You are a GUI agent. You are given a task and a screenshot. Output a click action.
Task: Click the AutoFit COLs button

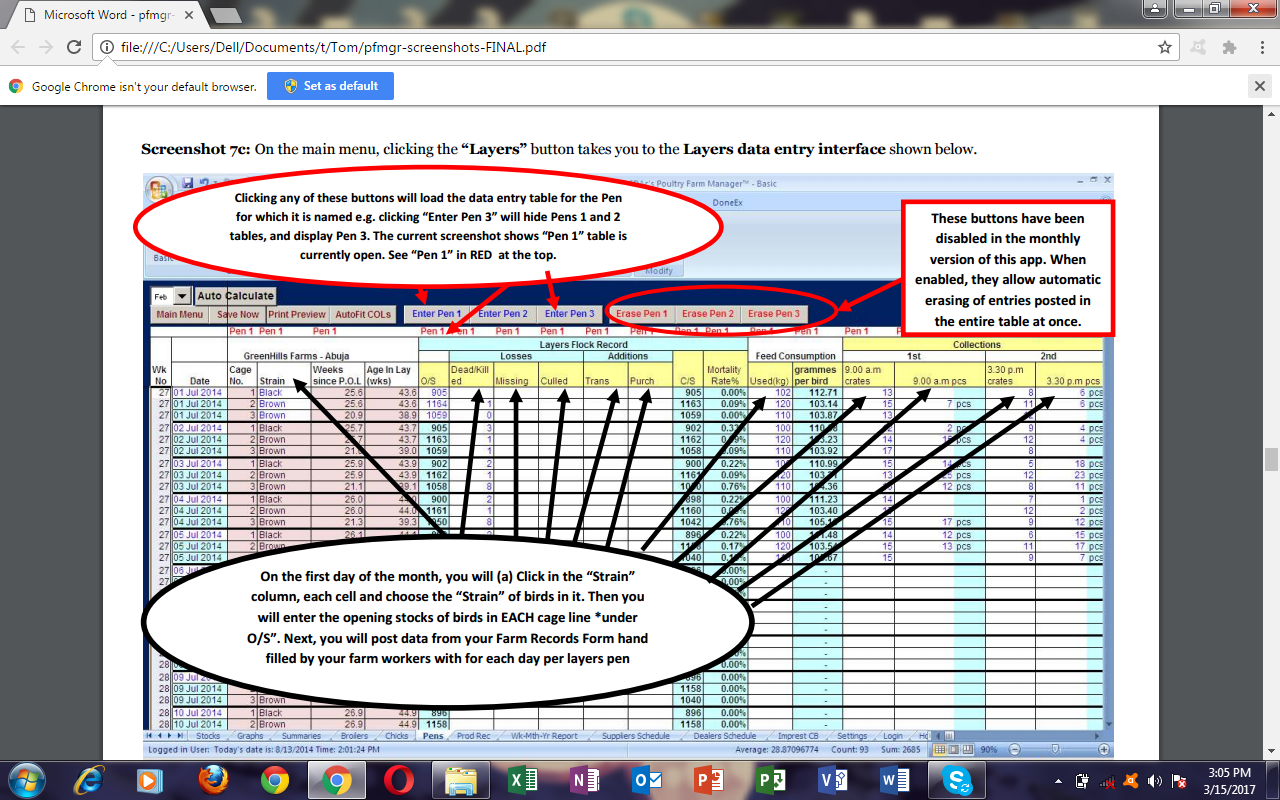[x=363, y=314]
